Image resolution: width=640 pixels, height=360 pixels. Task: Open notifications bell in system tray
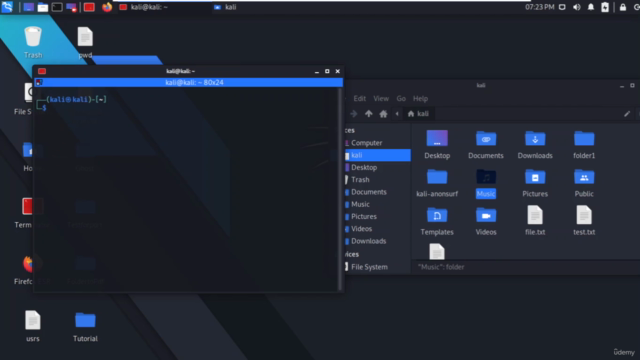[591, 7]
